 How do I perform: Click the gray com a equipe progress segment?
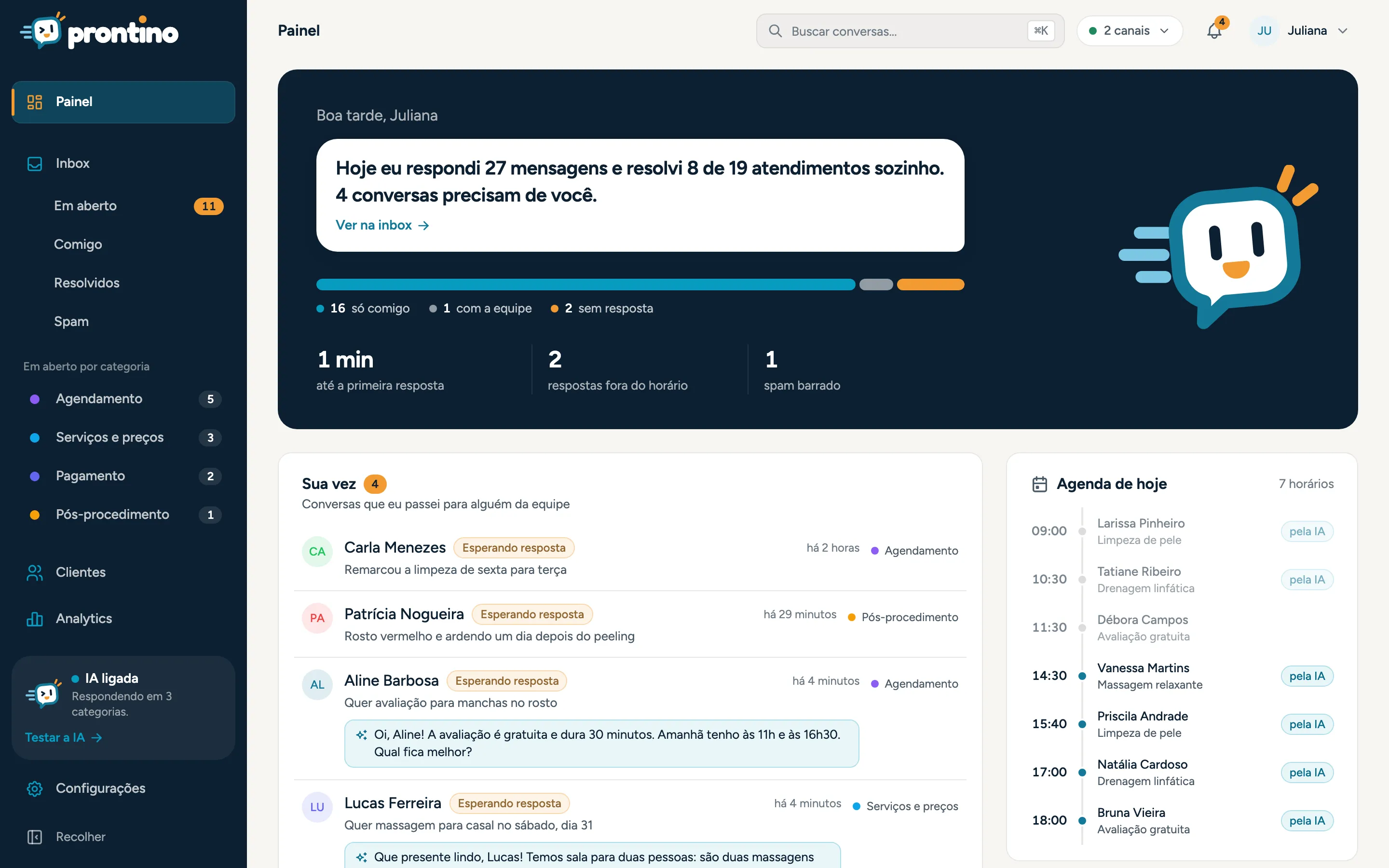point(876,285)
